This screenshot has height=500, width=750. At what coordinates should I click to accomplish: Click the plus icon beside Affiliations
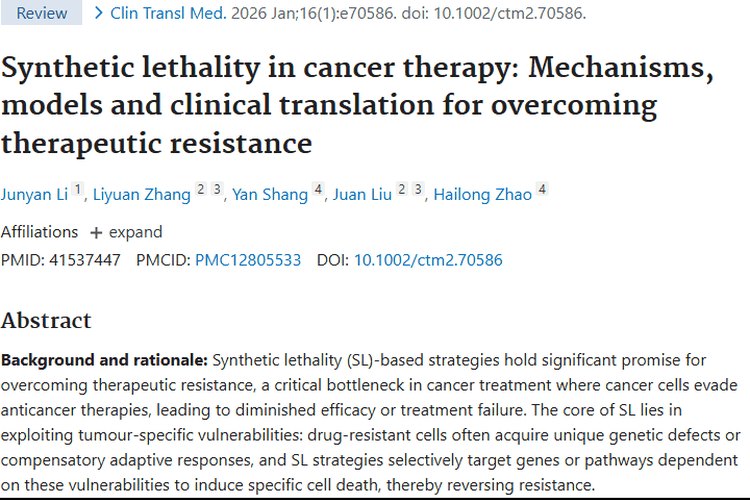96,232
